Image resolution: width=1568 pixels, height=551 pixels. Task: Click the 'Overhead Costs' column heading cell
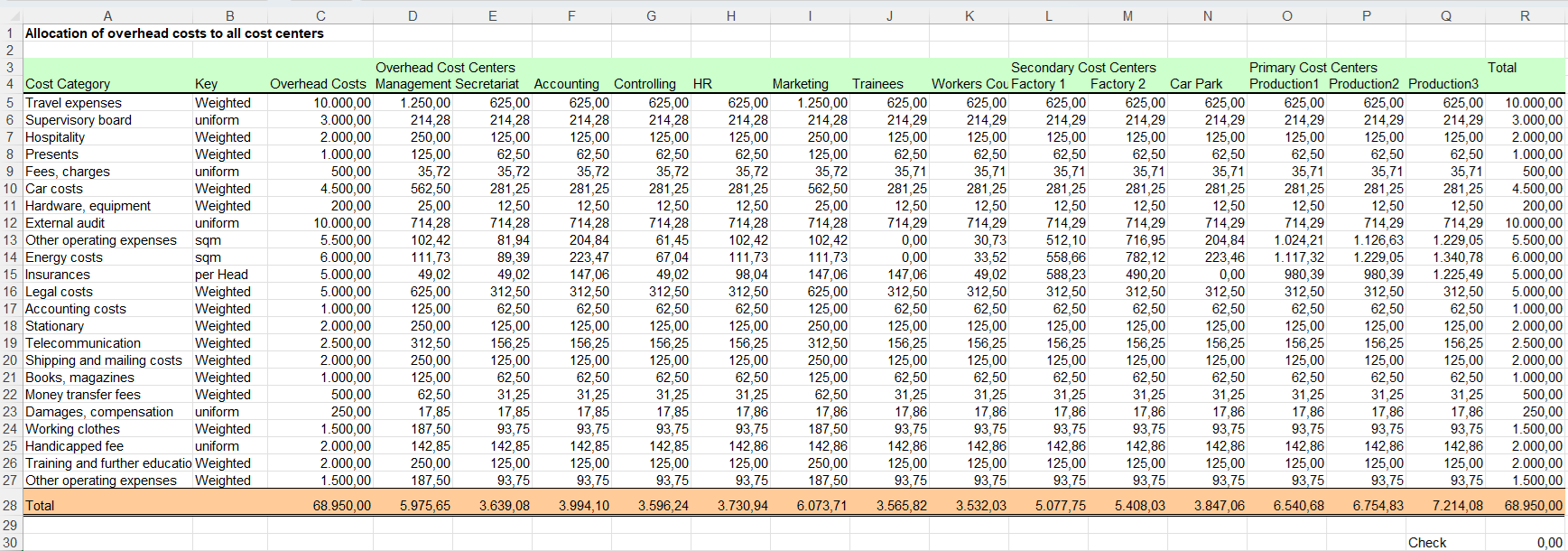click(x=318, y=84)
